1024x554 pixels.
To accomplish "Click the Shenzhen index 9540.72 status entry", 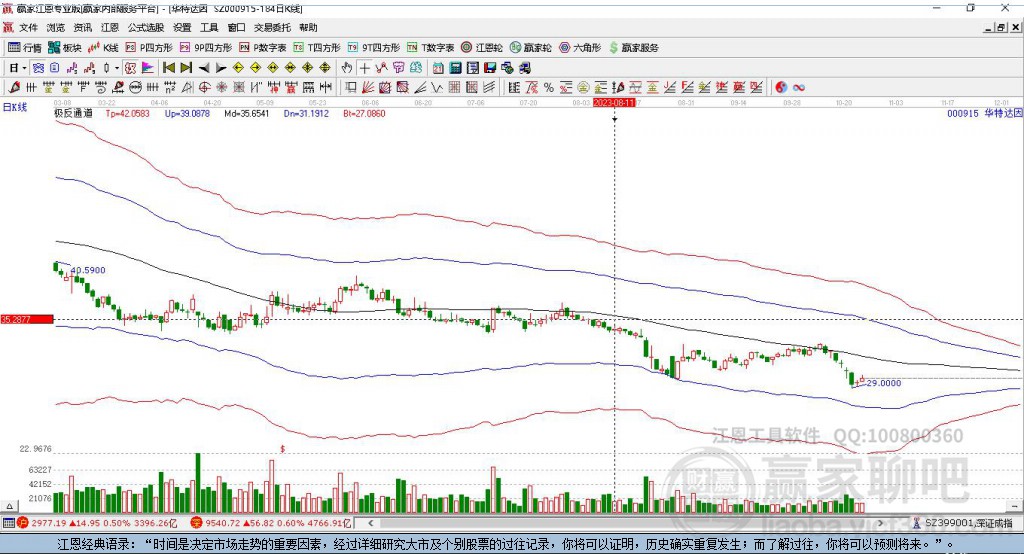I will 272,523.
